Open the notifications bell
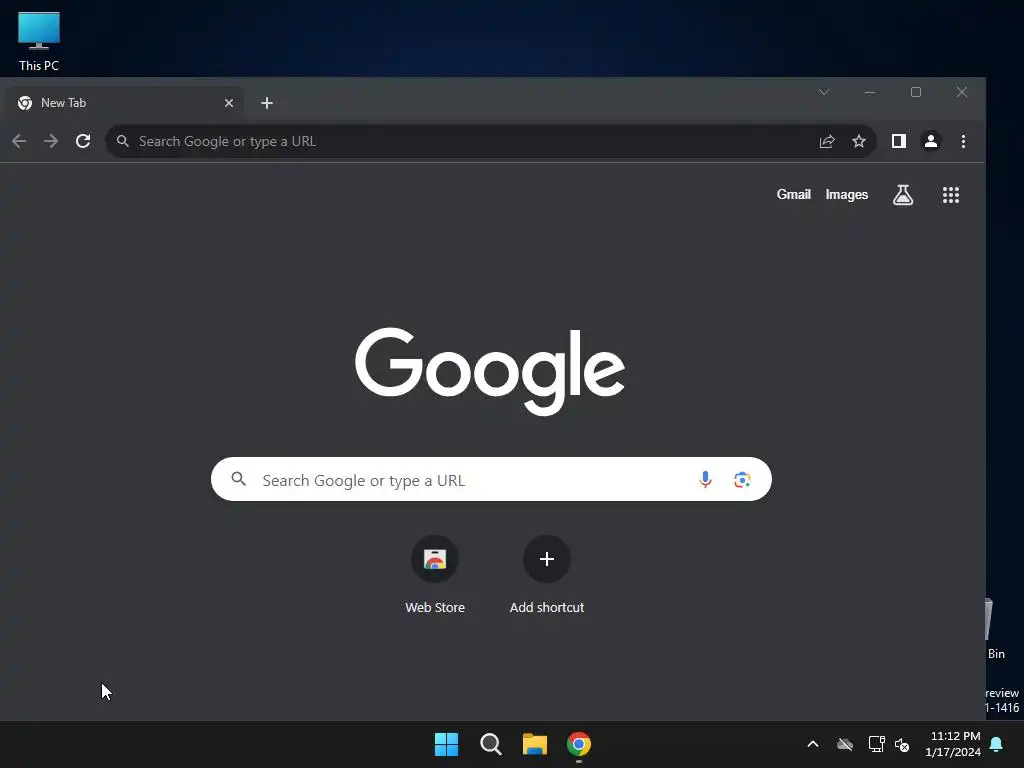This screenshot has height=768, width=1024. [x=997, y=744]
